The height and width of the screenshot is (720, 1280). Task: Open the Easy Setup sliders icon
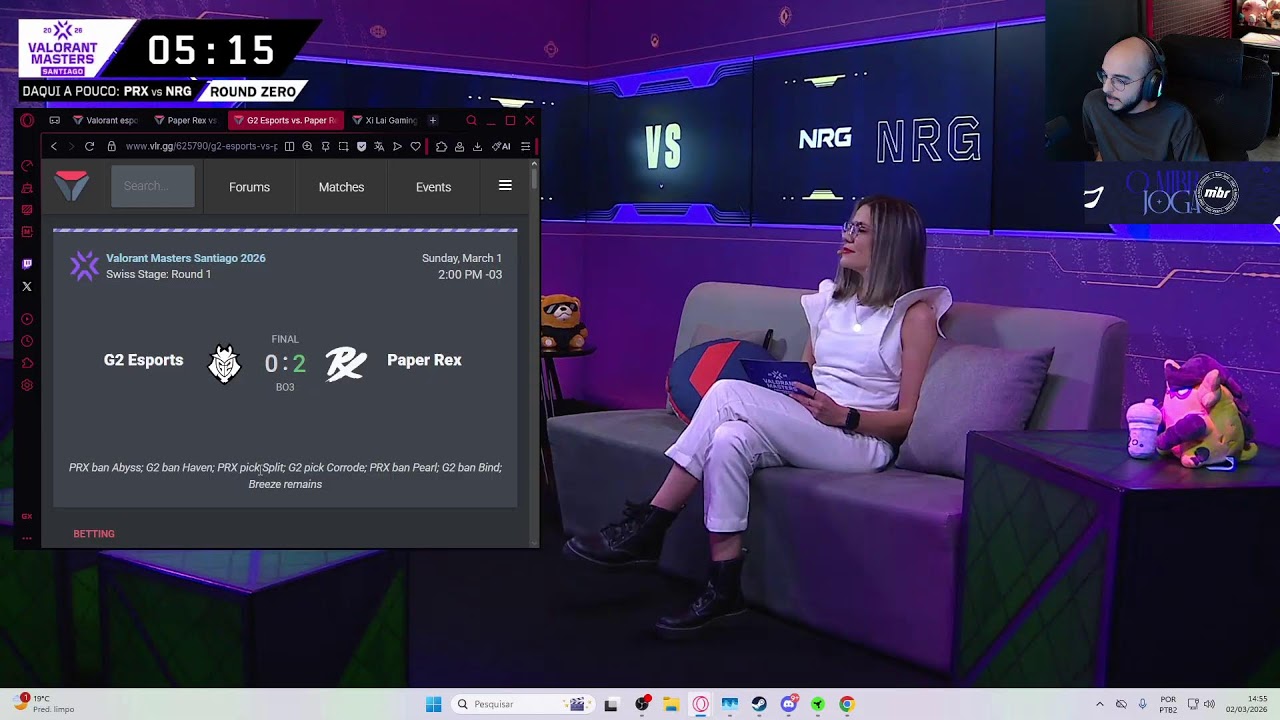(x=525, y=146)
